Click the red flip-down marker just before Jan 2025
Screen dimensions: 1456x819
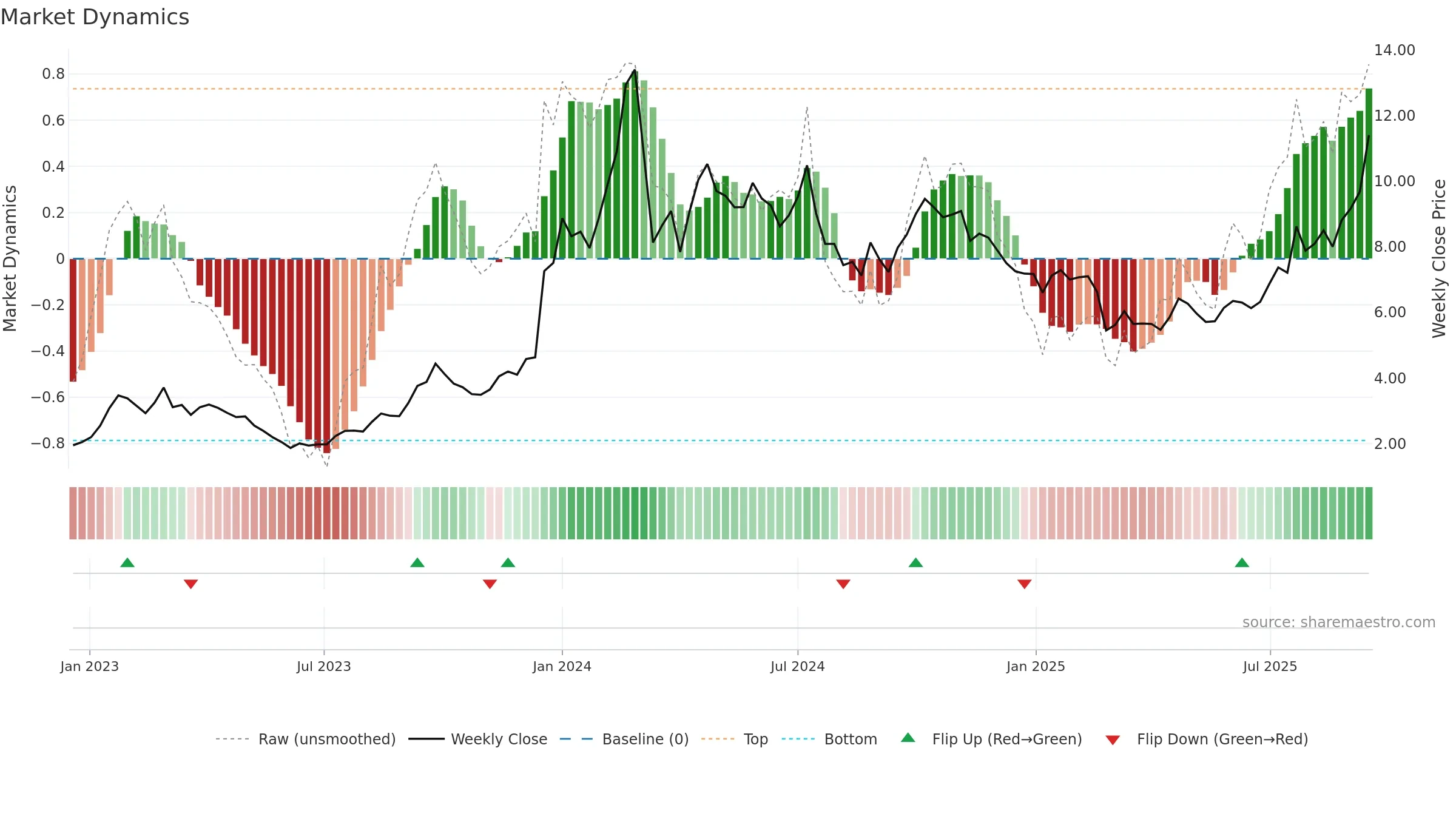point(1025,584)
